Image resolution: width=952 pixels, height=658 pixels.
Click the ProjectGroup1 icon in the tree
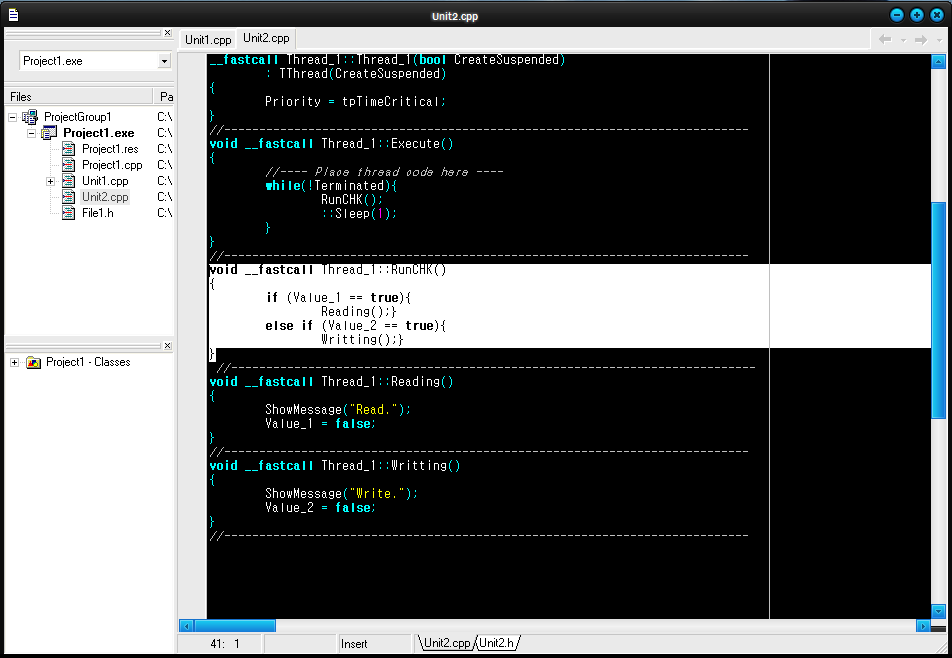30,117
